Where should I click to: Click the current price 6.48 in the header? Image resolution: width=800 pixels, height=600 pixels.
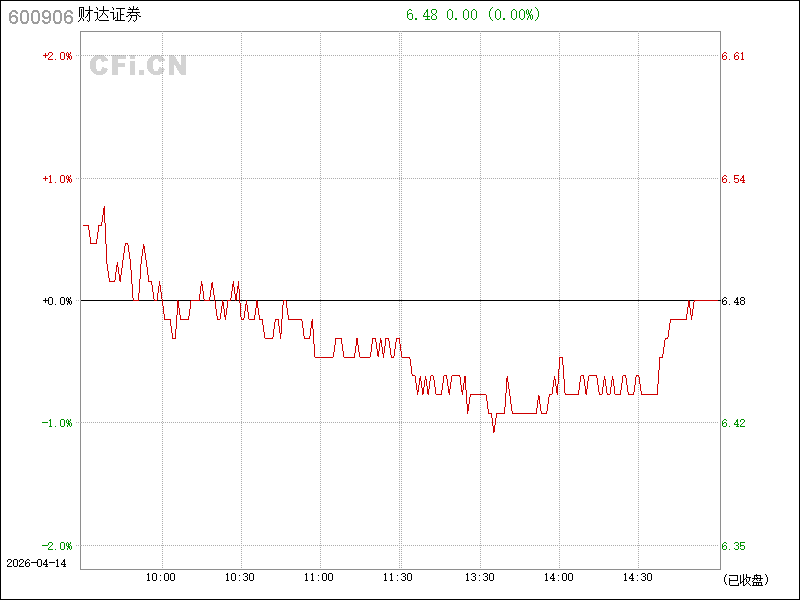click(x=421, y=15)
